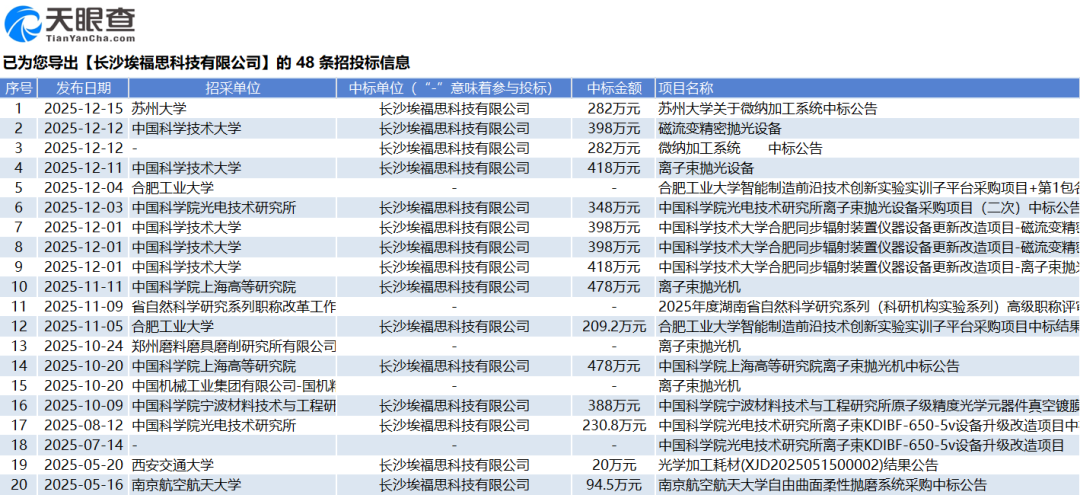
Task: Click the date cell 2025-12-04
Action: click(x=84, y=187)
